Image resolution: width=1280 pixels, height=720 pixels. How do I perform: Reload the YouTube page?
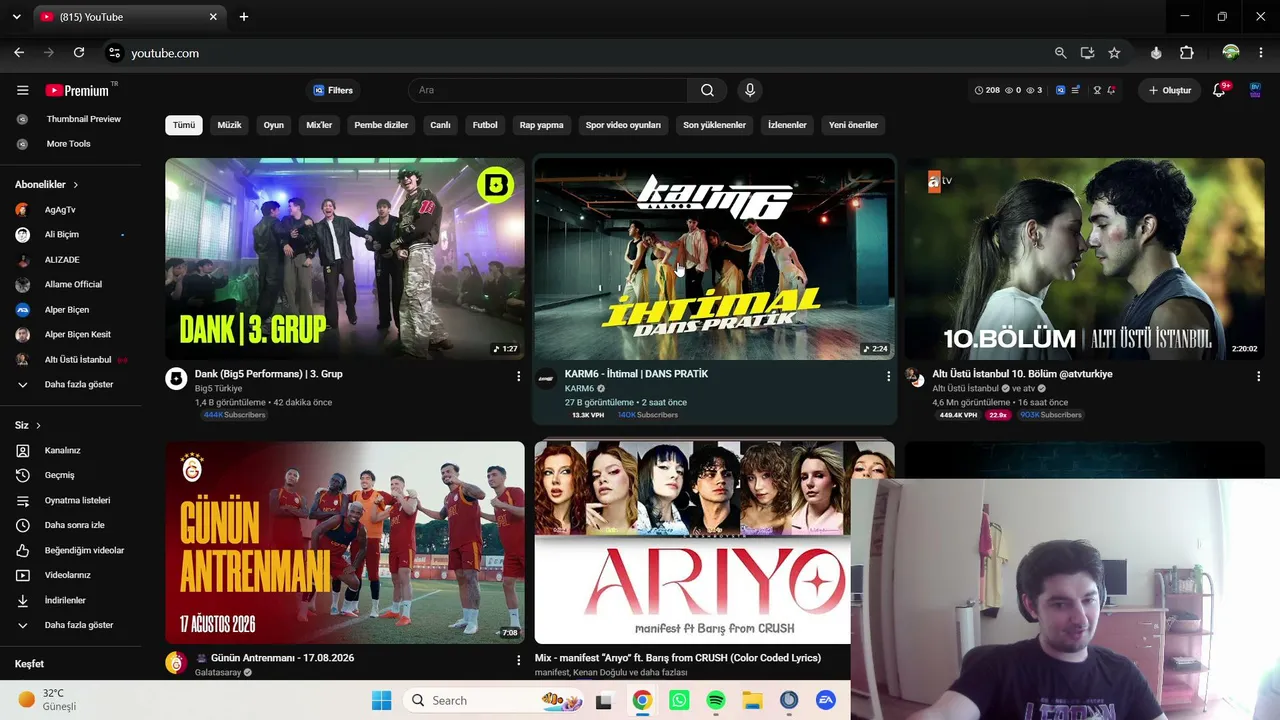click(x=79, y=53)
